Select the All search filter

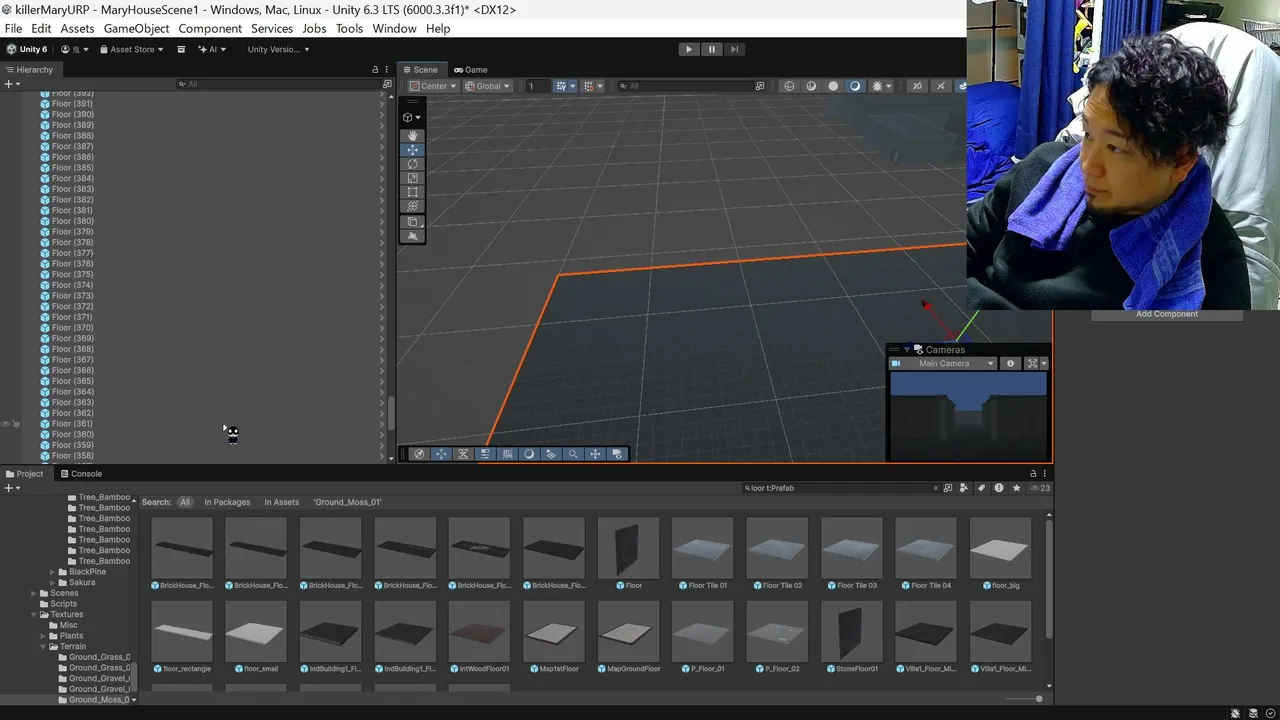tap(184, 502)
